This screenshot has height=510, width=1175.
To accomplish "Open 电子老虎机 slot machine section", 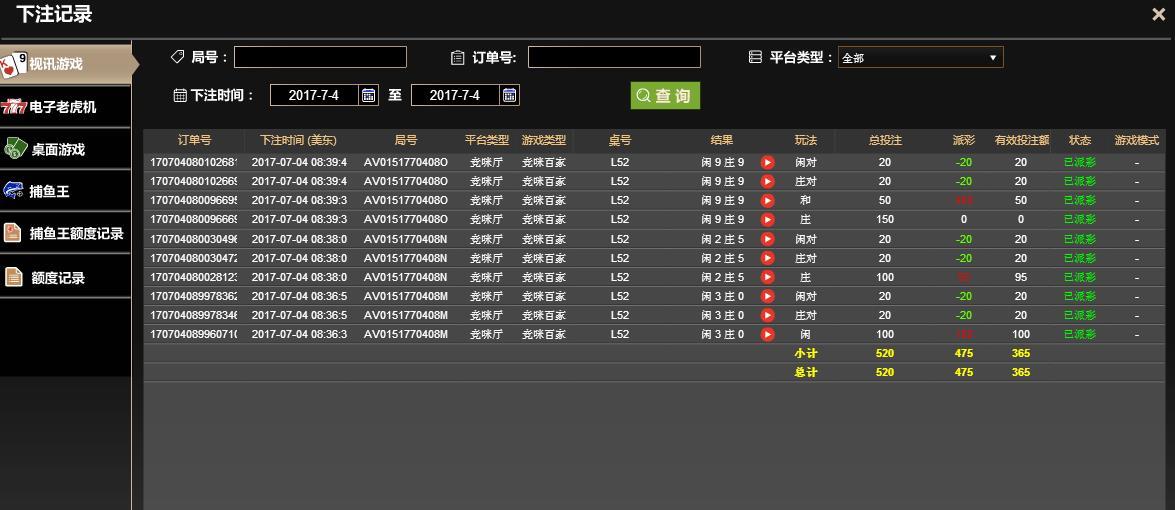I will click(65, 107).
